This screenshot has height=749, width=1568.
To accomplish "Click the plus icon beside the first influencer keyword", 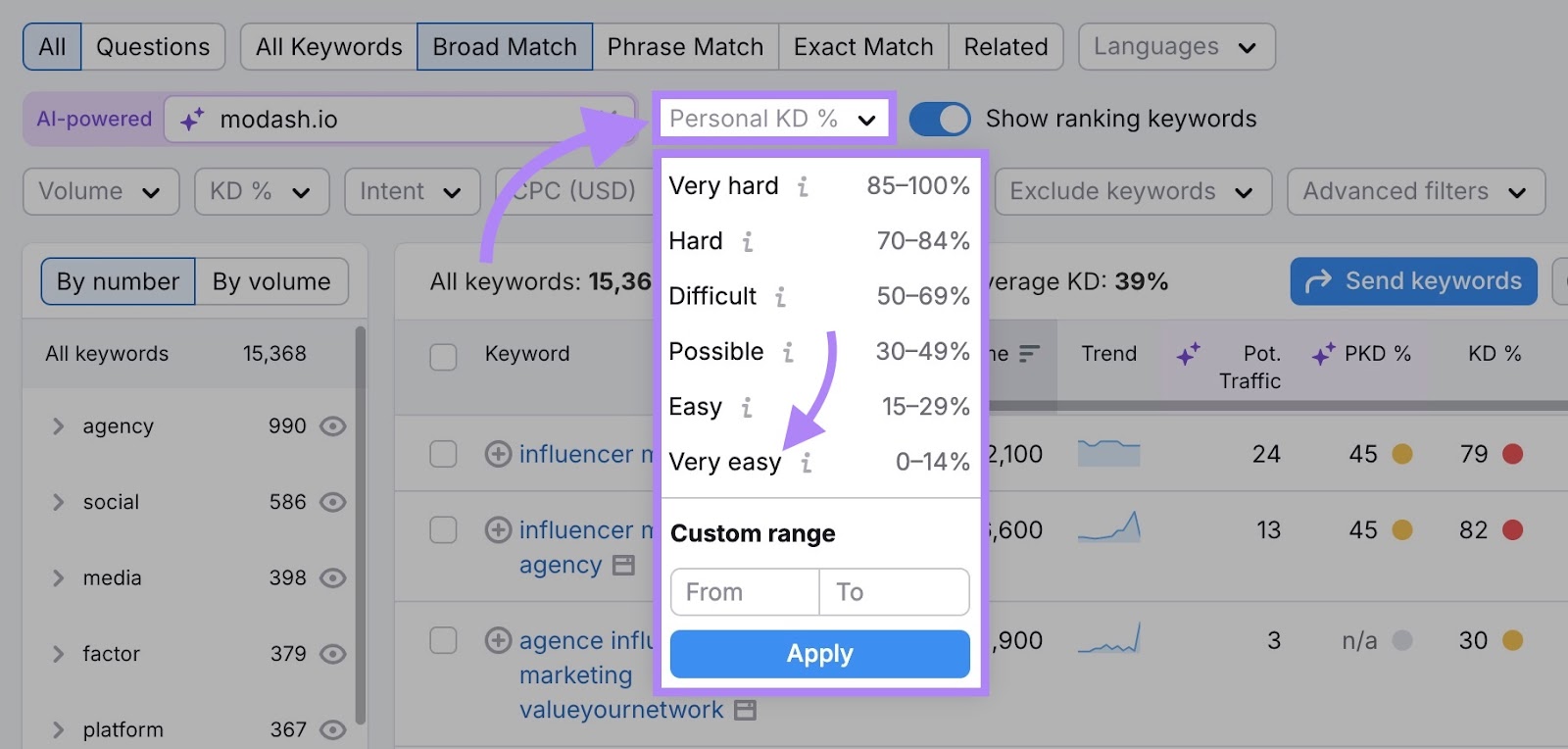I will click(498, 454).
